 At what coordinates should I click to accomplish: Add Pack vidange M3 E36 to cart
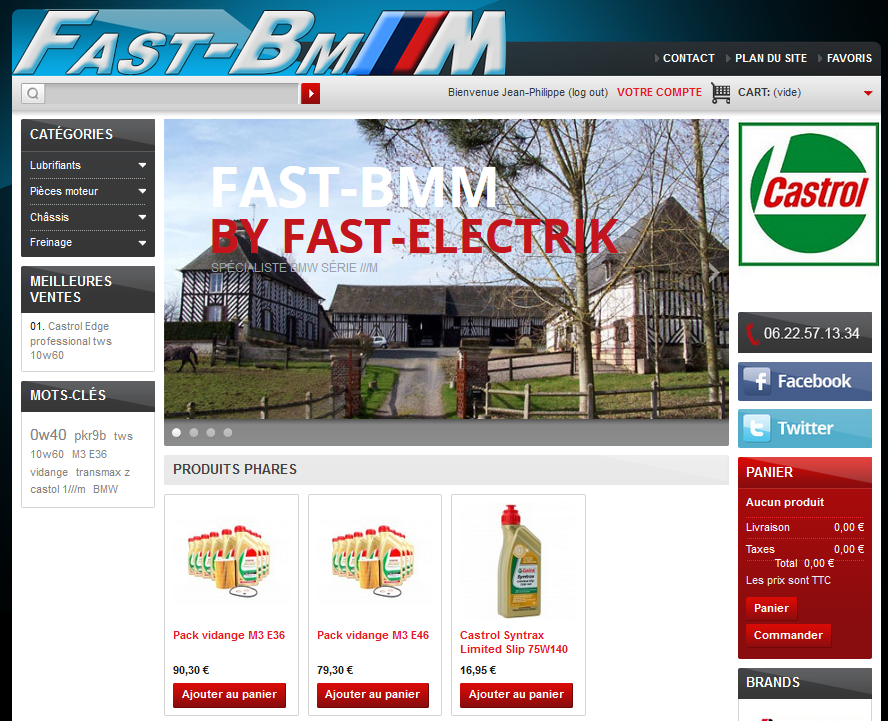pyautogui.click(x=229, y=695)
